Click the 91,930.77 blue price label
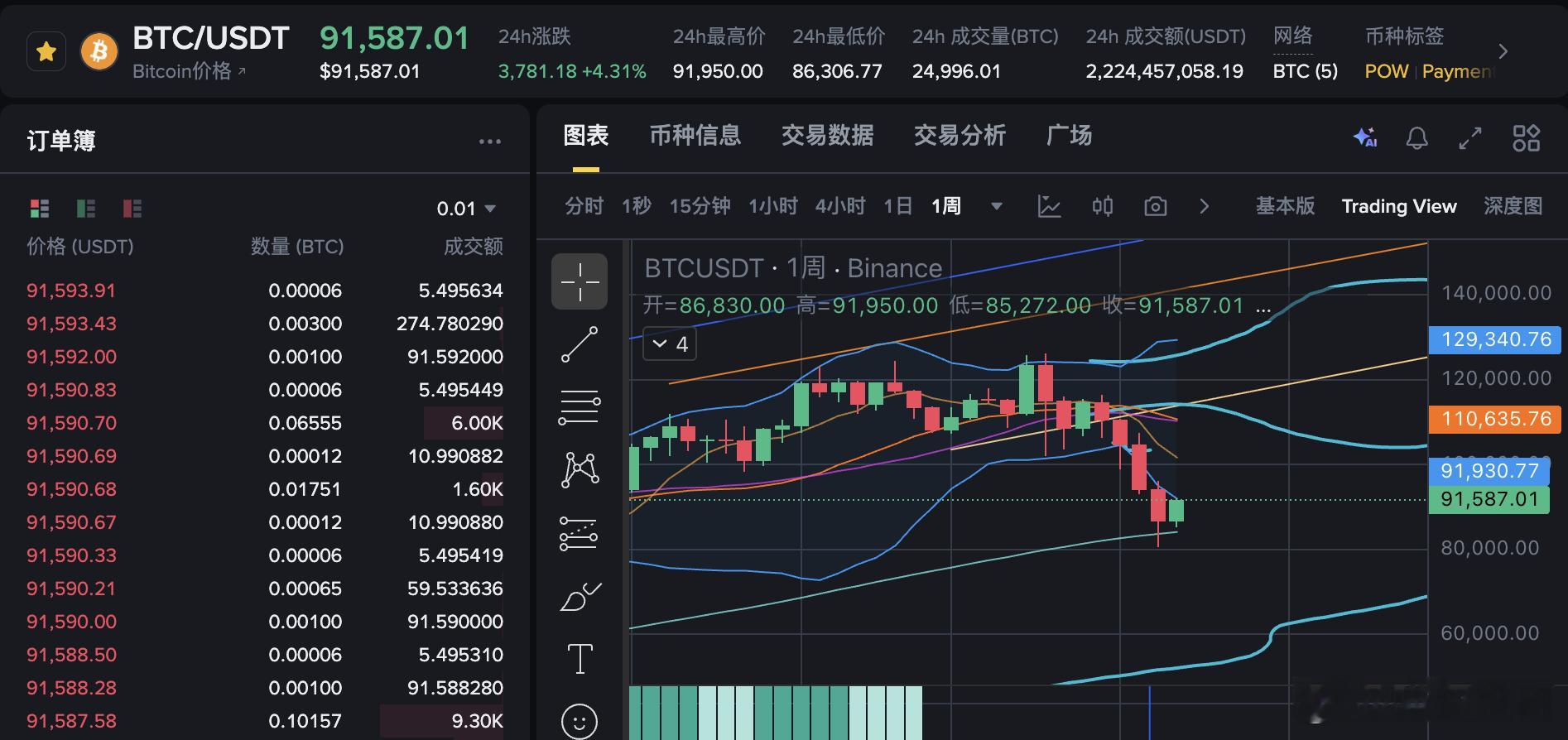This screenshot has height=740, width=1568. pyautogui.click(x=1489, y=471)
